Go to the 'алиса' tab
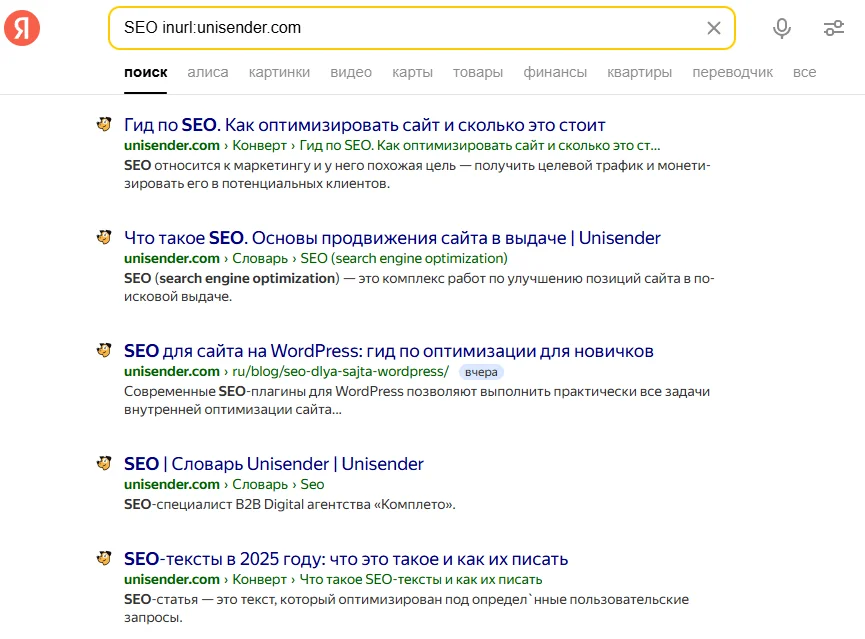 [208, 72]
